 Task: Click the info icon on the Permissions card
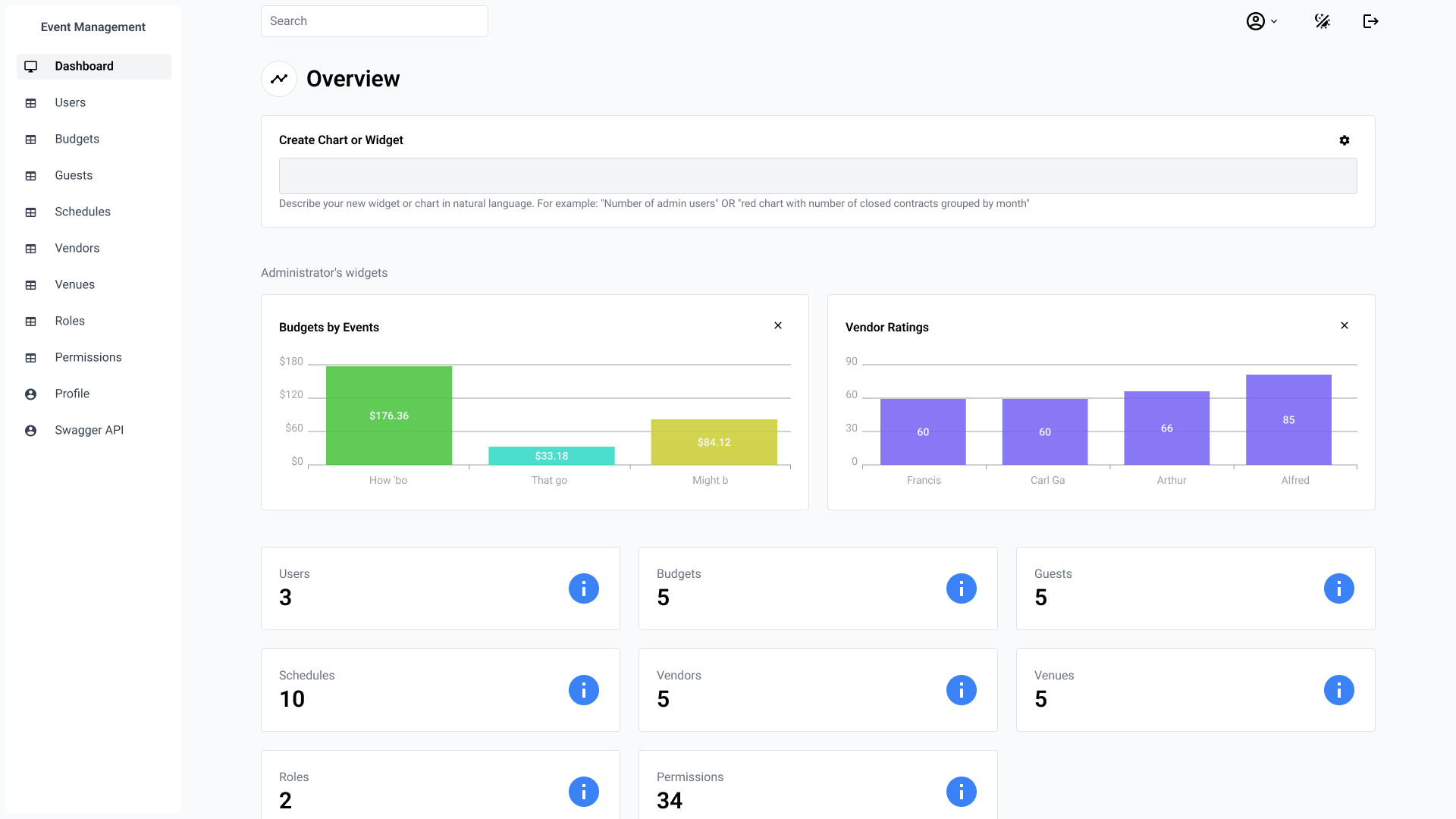point(961,792)
